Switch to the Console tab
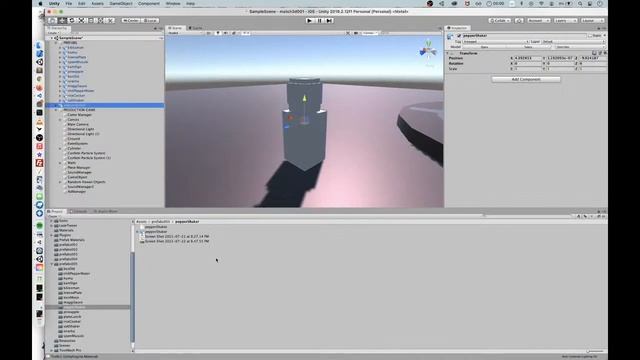 pos(78,211)
